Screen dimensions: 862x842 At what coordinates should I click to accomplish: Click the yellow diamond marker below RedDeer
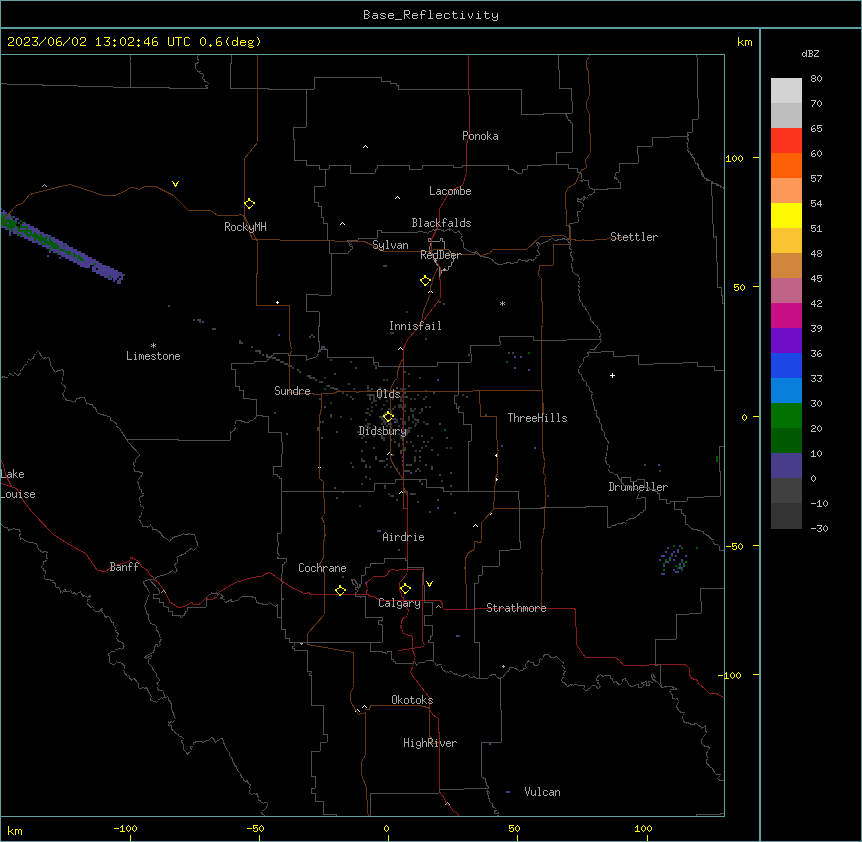pos(425,281)
